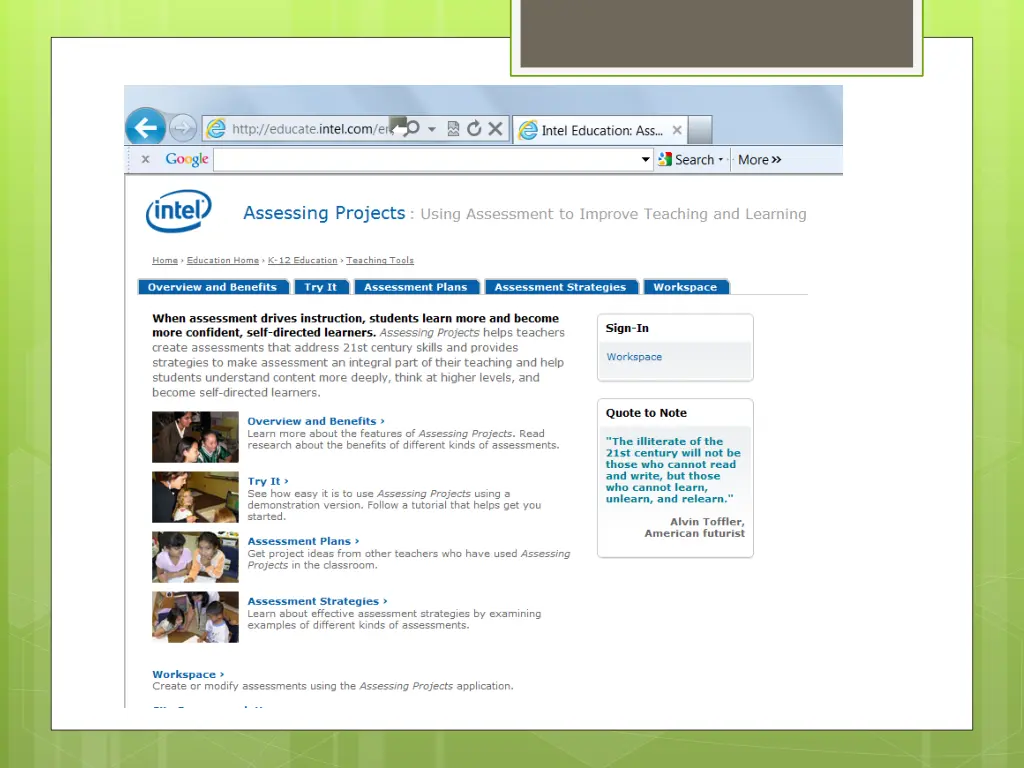Click the http://educate.intel.com address field

(x=311, y=129)
